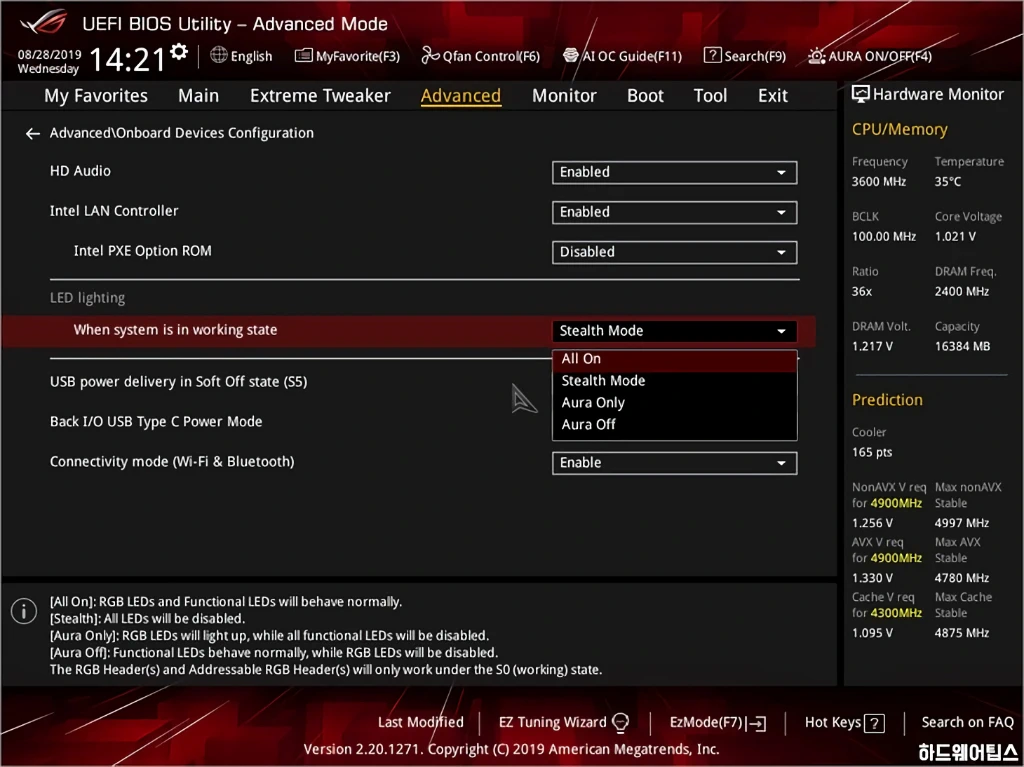Click the ROG logo icon
The image size is (1024, 767).
(x=43, y=22)
